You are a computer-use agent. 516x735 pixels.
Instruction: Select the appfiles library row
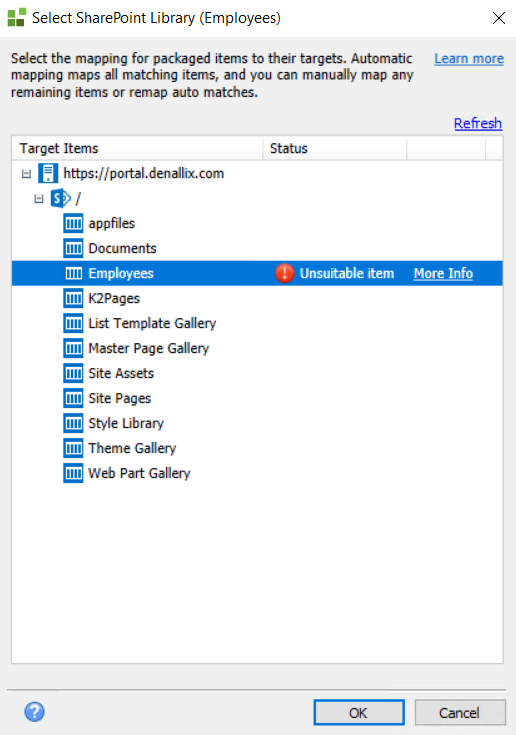(x=257, y=224)
